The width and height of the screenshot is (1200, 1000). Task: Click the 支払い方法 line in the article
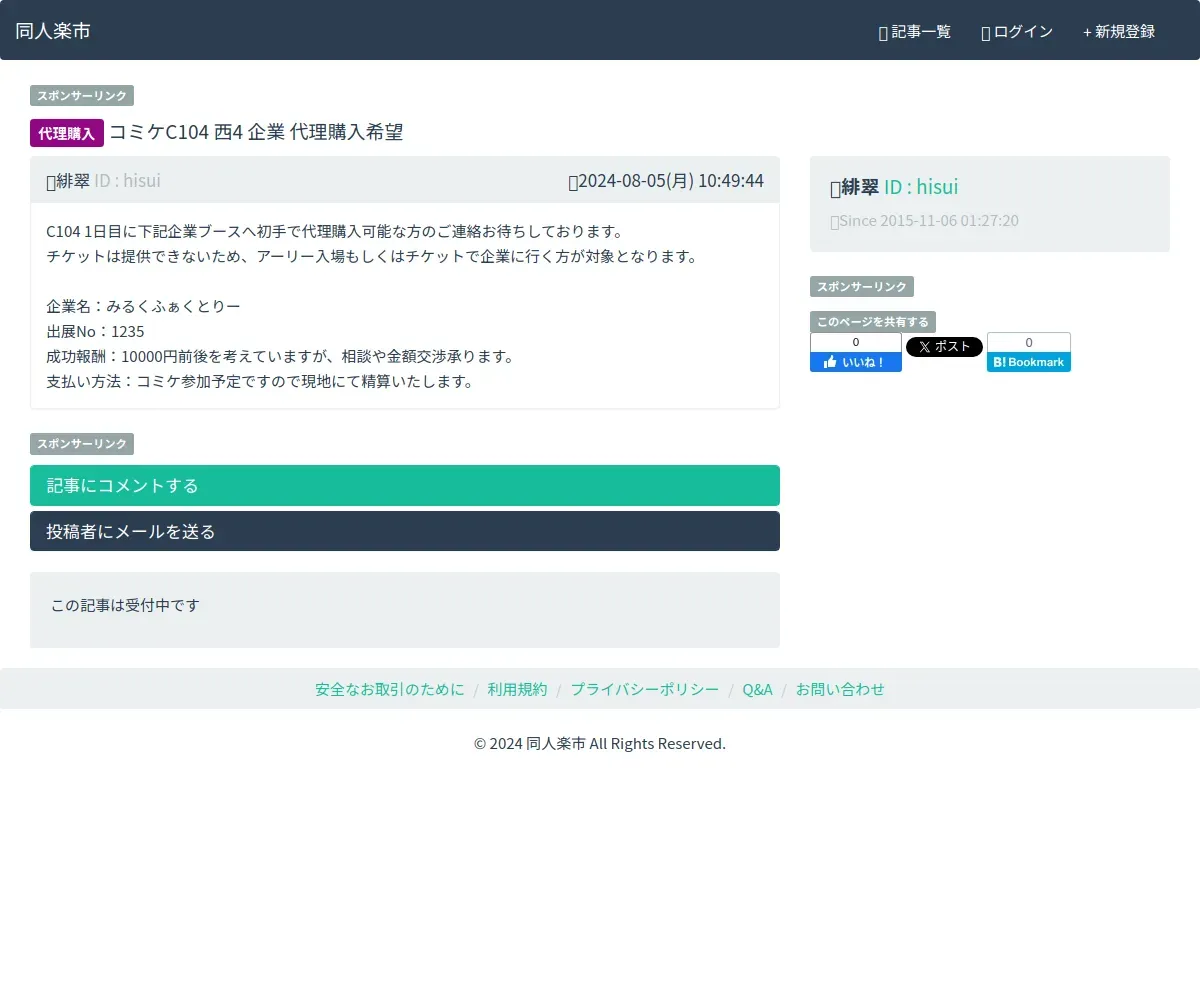260,381
